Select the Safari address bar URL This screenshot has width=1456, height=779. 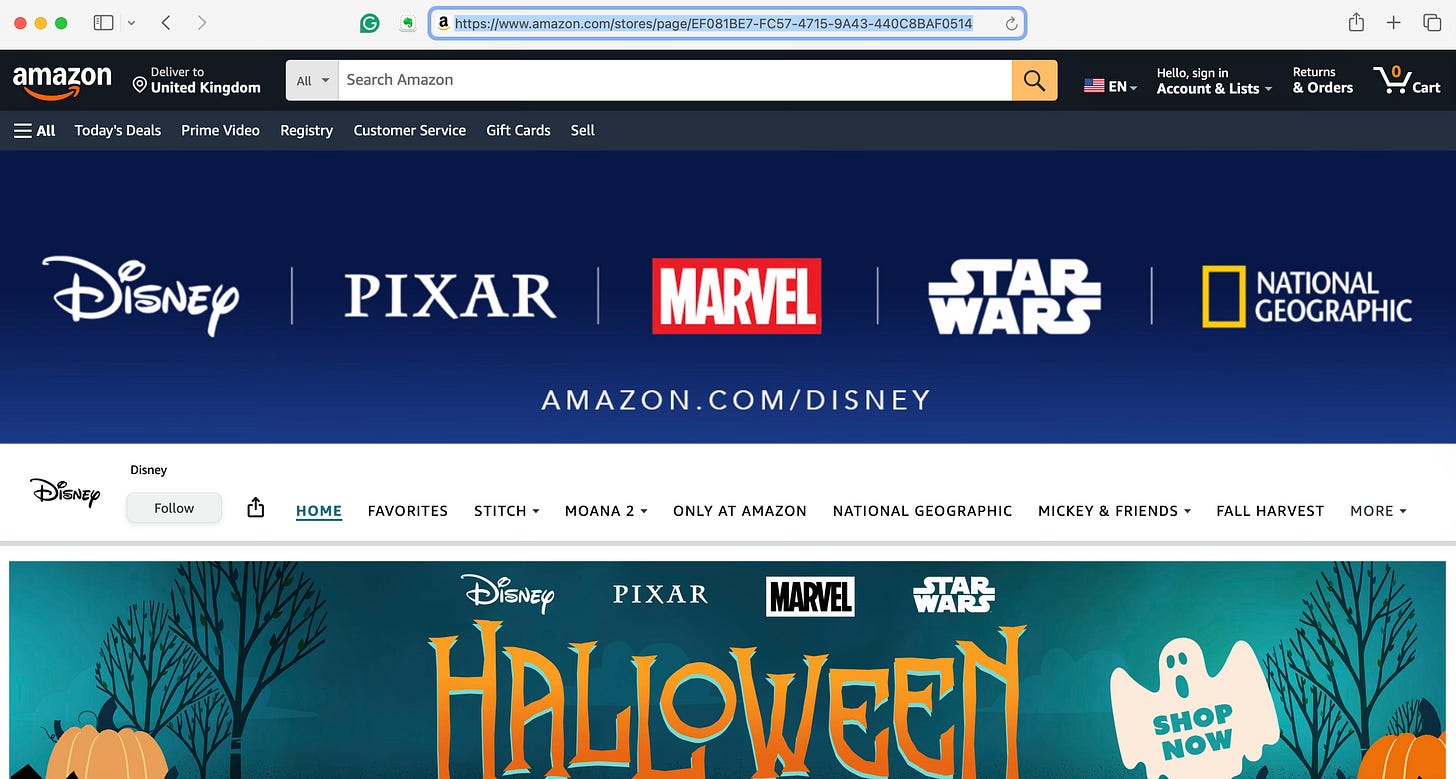click(713, 23)
